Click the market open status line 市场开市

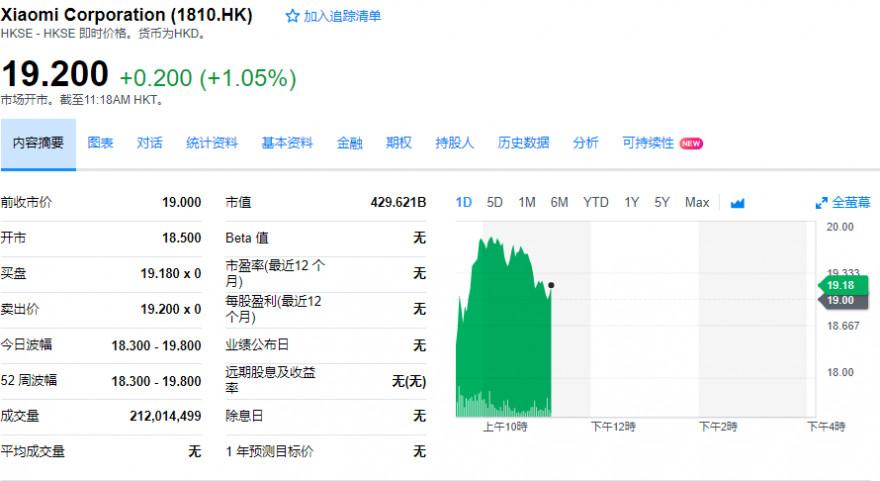tap(82, 100)
